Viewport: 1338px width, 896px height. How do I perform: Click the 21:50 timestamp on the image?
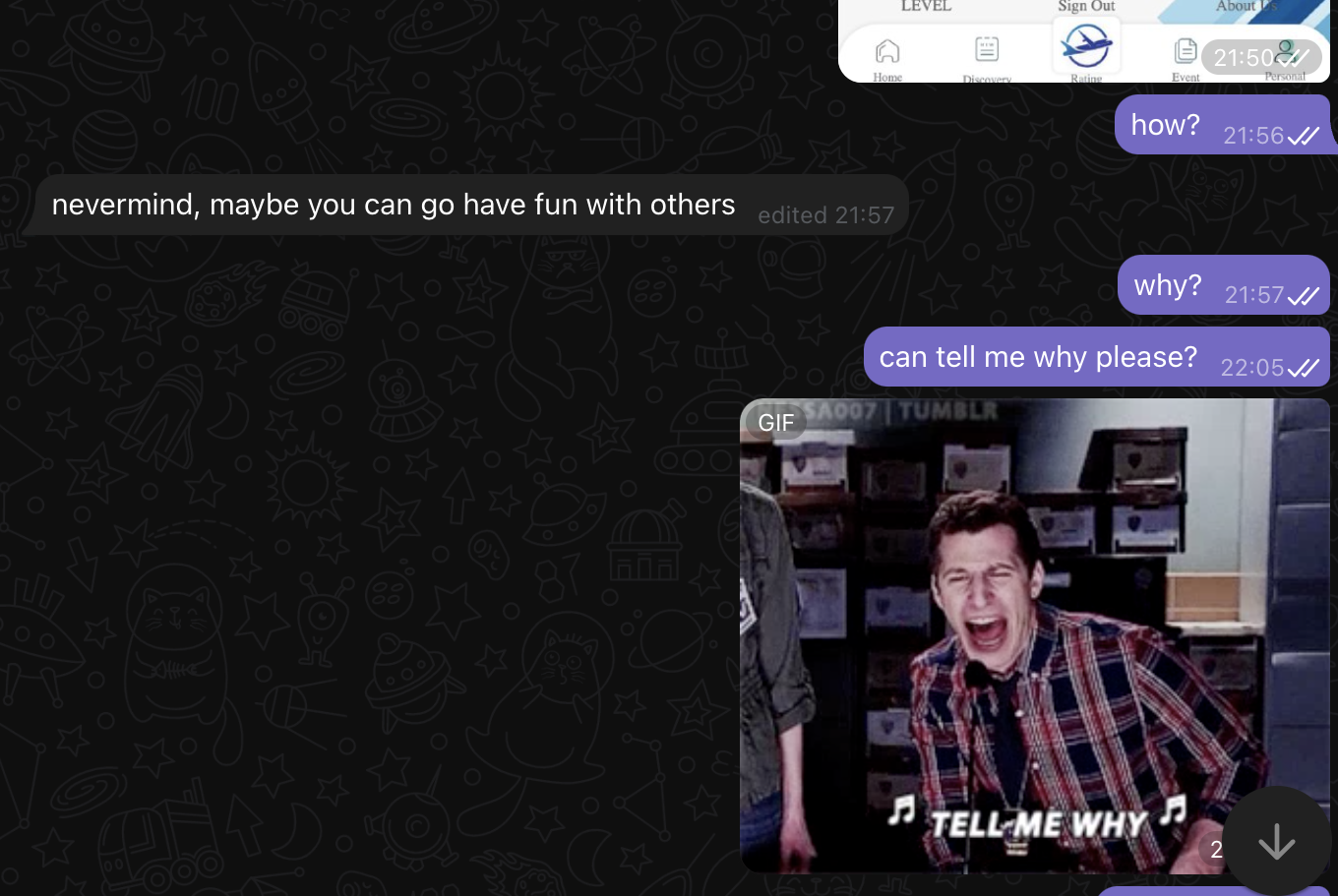[x=1244, y=58]
